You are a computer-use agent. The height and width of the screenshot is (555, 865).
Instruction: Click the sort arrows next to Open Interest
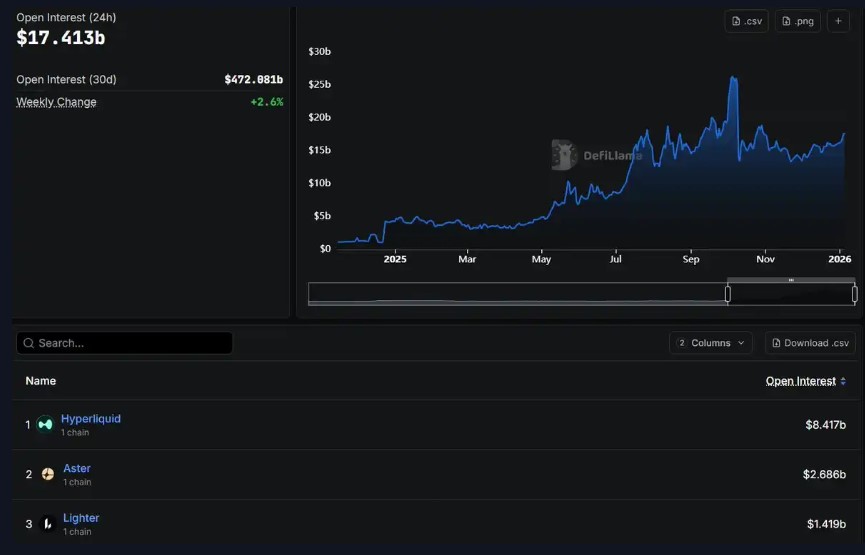click(x=843, y=381)
